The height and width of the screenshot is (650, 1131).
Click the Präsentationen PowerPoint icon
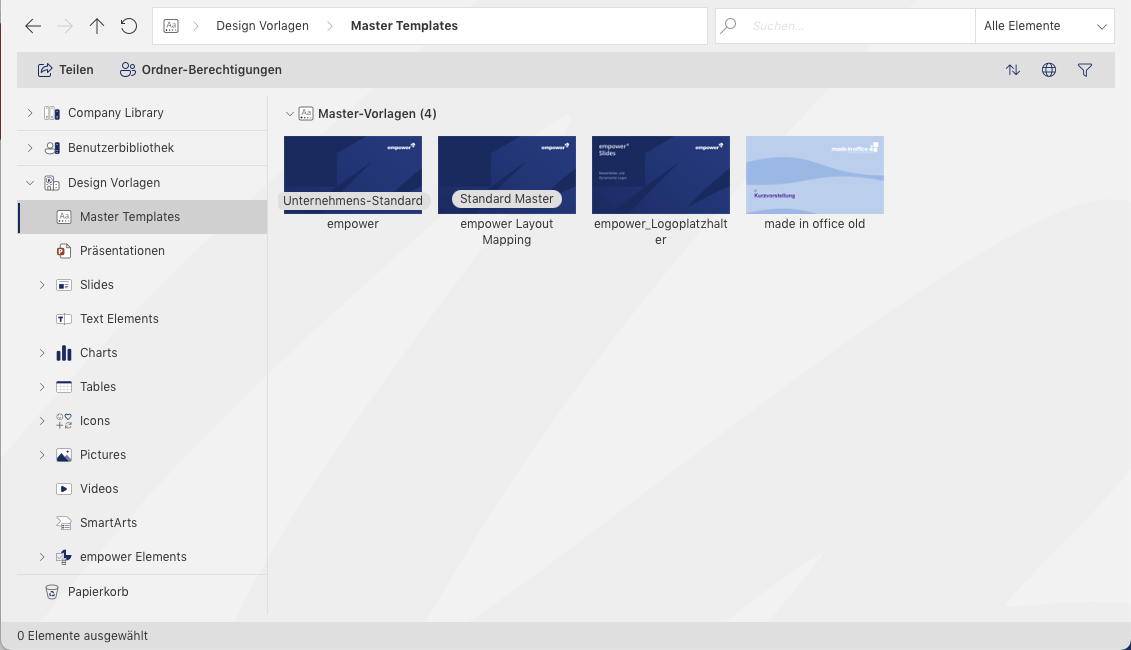click(x=63, y=251)
